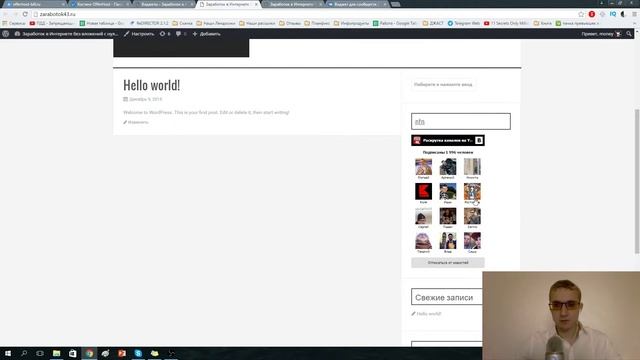Open the Chrome menu icon beside the extensions
This screenshot has width=640, height=360.
[x=634, y=14]
